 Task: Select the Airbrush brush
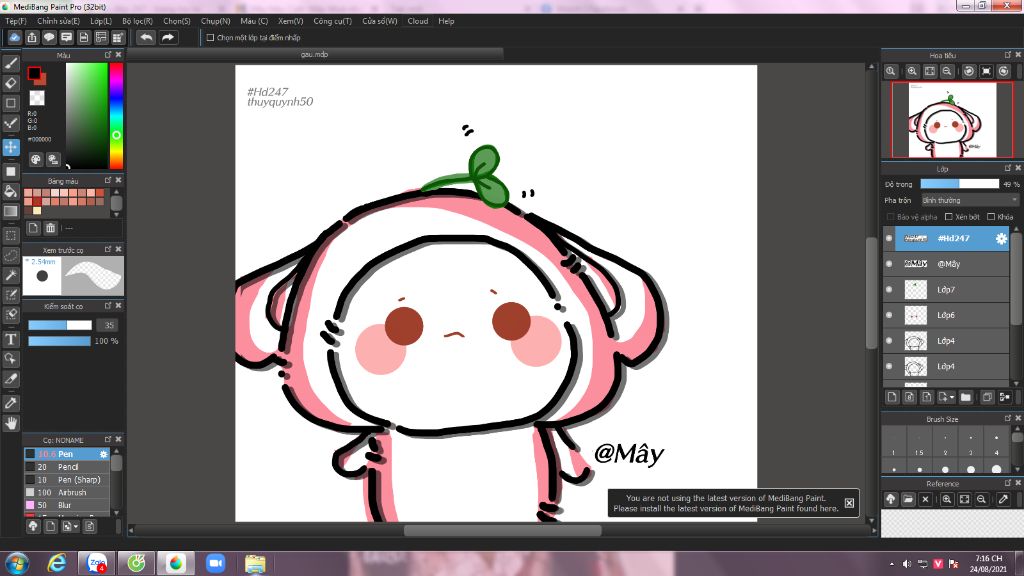(x=67, y=492)
